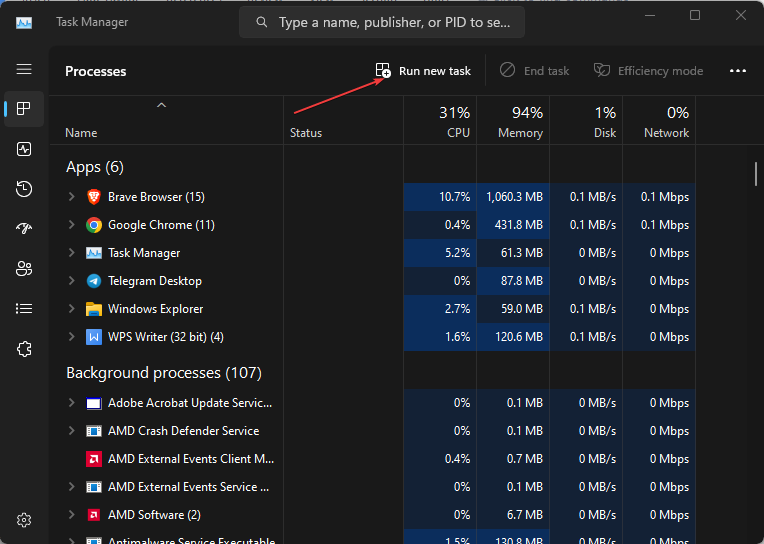764x544 pixels.
Task: Open Task Manager settings gear
Action: (24, 520)
